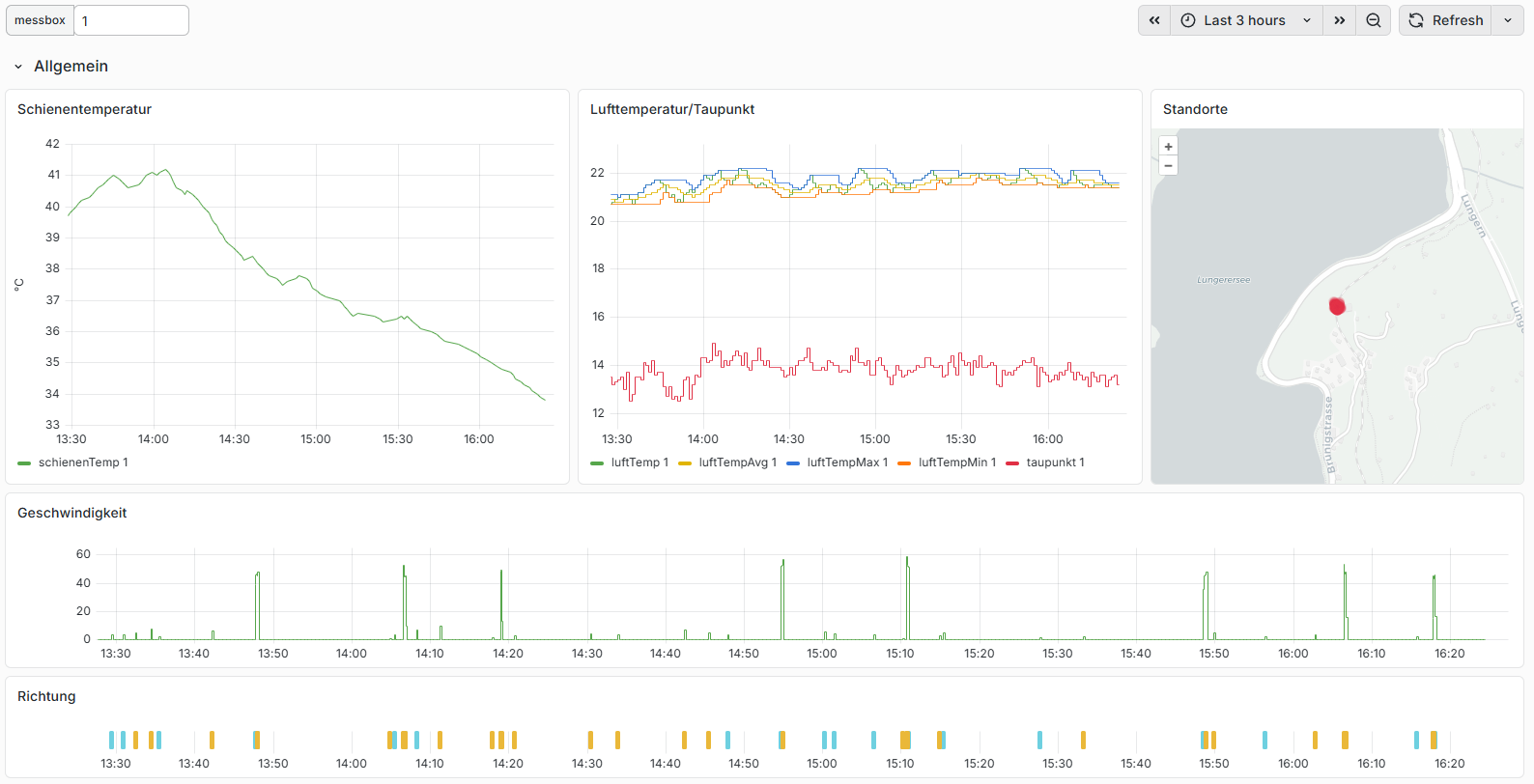
Task: Open refresh interval dropdown arrow
Action: [x=1508, y=20]
